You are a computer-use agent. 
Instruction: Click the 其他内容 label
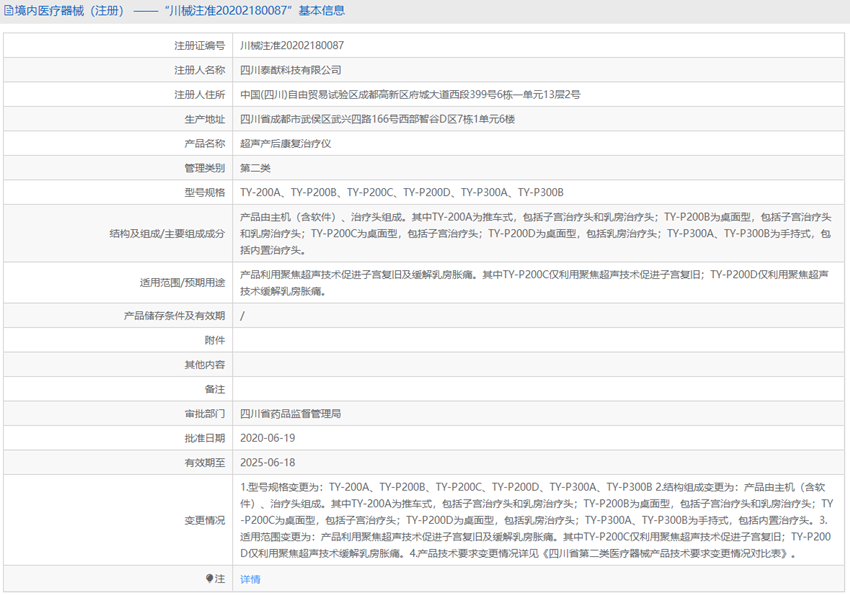coord(204,365)
